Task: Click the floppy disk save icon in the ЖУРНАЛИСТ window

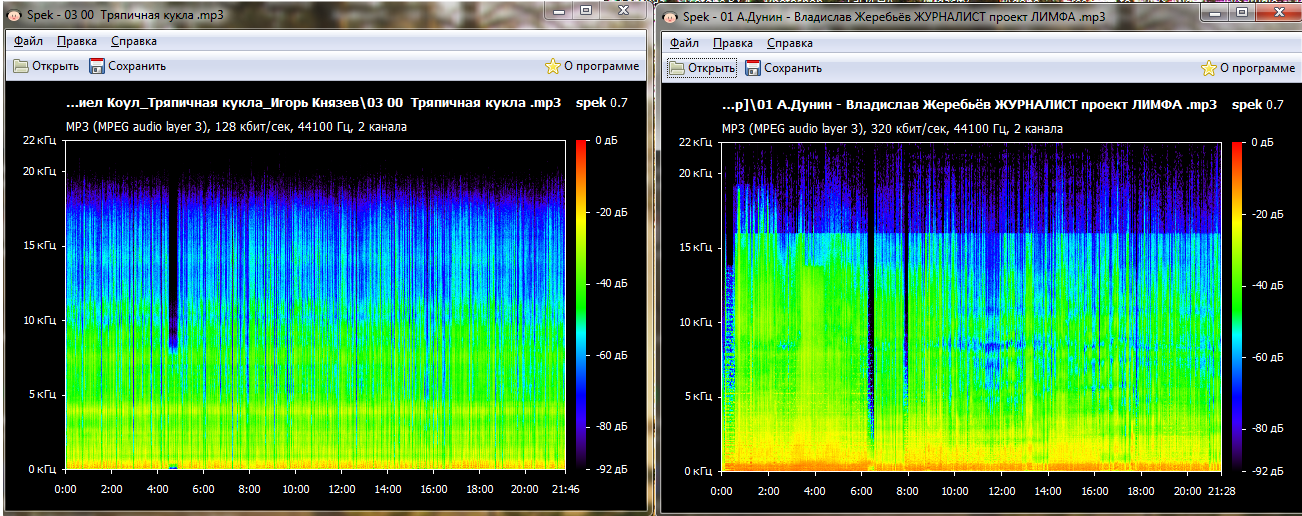Action: [x=753, y=68]
